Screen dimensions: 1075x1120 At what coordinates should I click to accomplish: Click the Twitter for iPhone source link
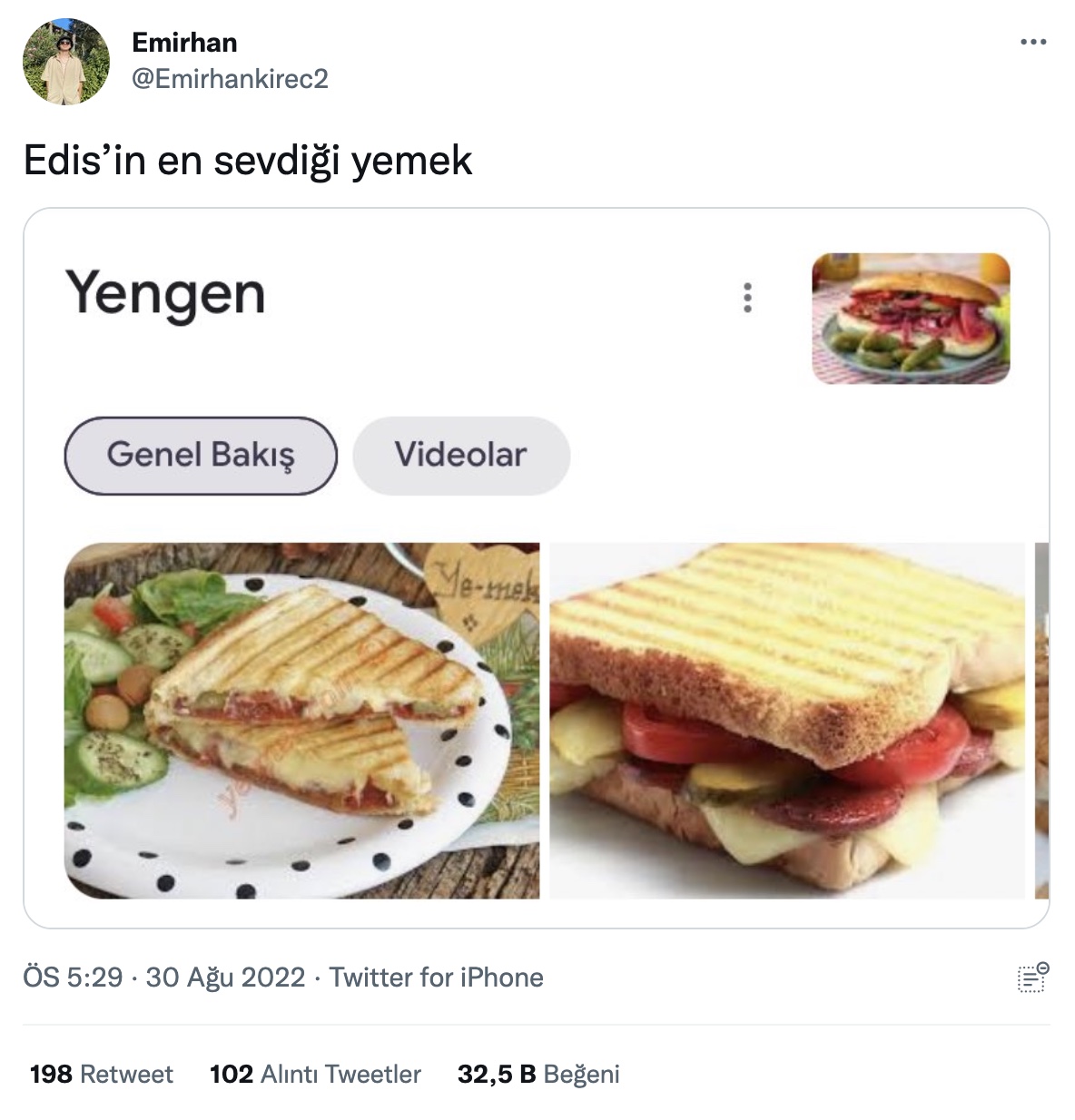coord(437,978)
